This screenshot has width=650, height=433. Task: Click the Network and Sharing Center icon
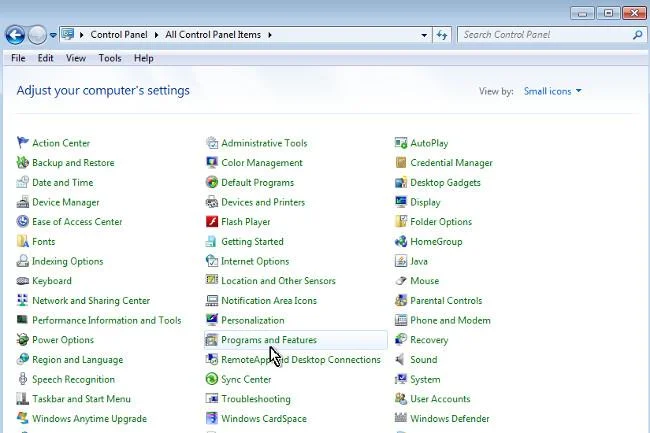[x=22, y=300]
